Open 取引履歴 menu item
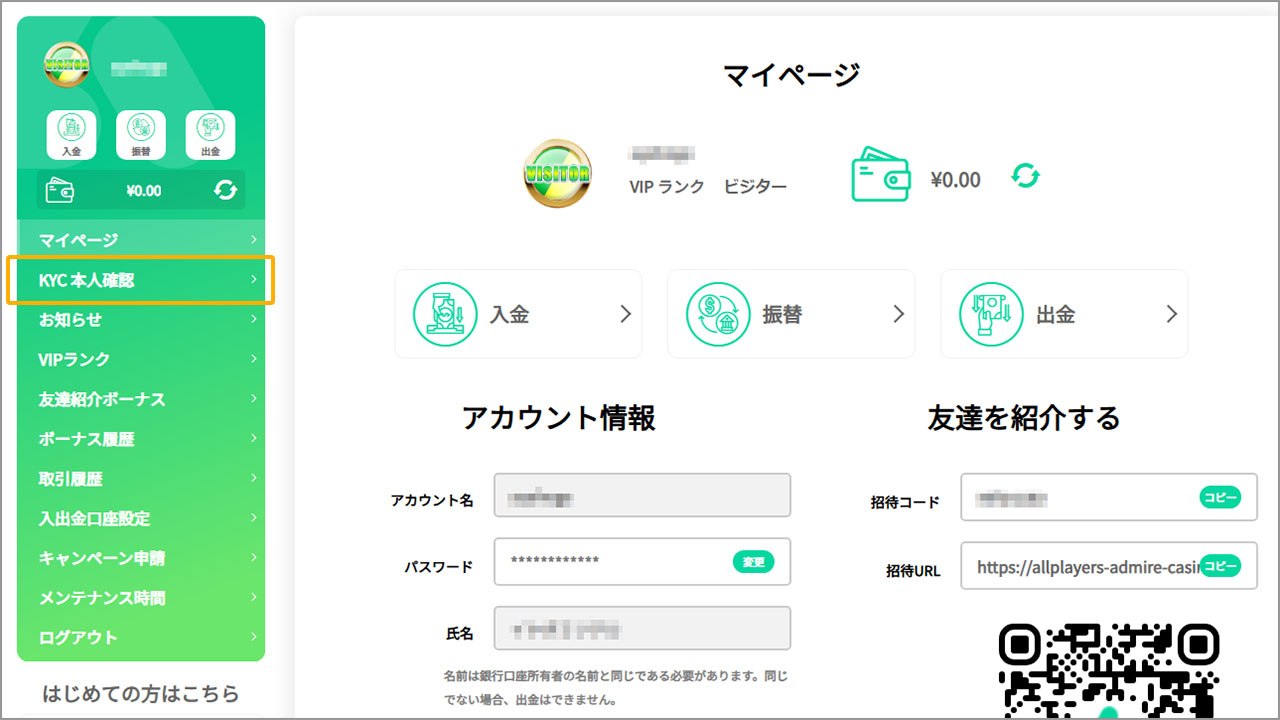Screen dimensions: 1280x720 coord(141,479)
